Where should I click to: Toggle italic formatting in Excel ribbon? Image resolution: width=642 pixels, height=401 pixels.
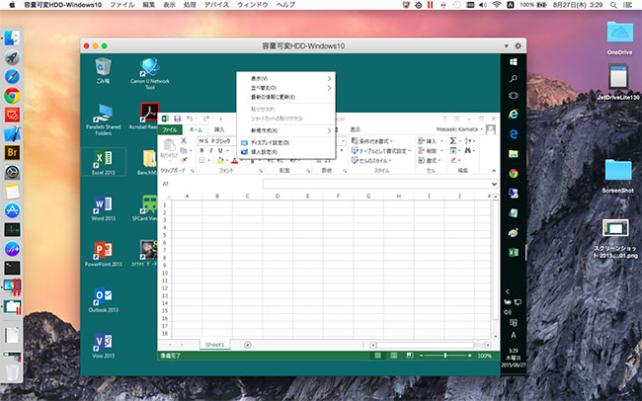point(211,151)
